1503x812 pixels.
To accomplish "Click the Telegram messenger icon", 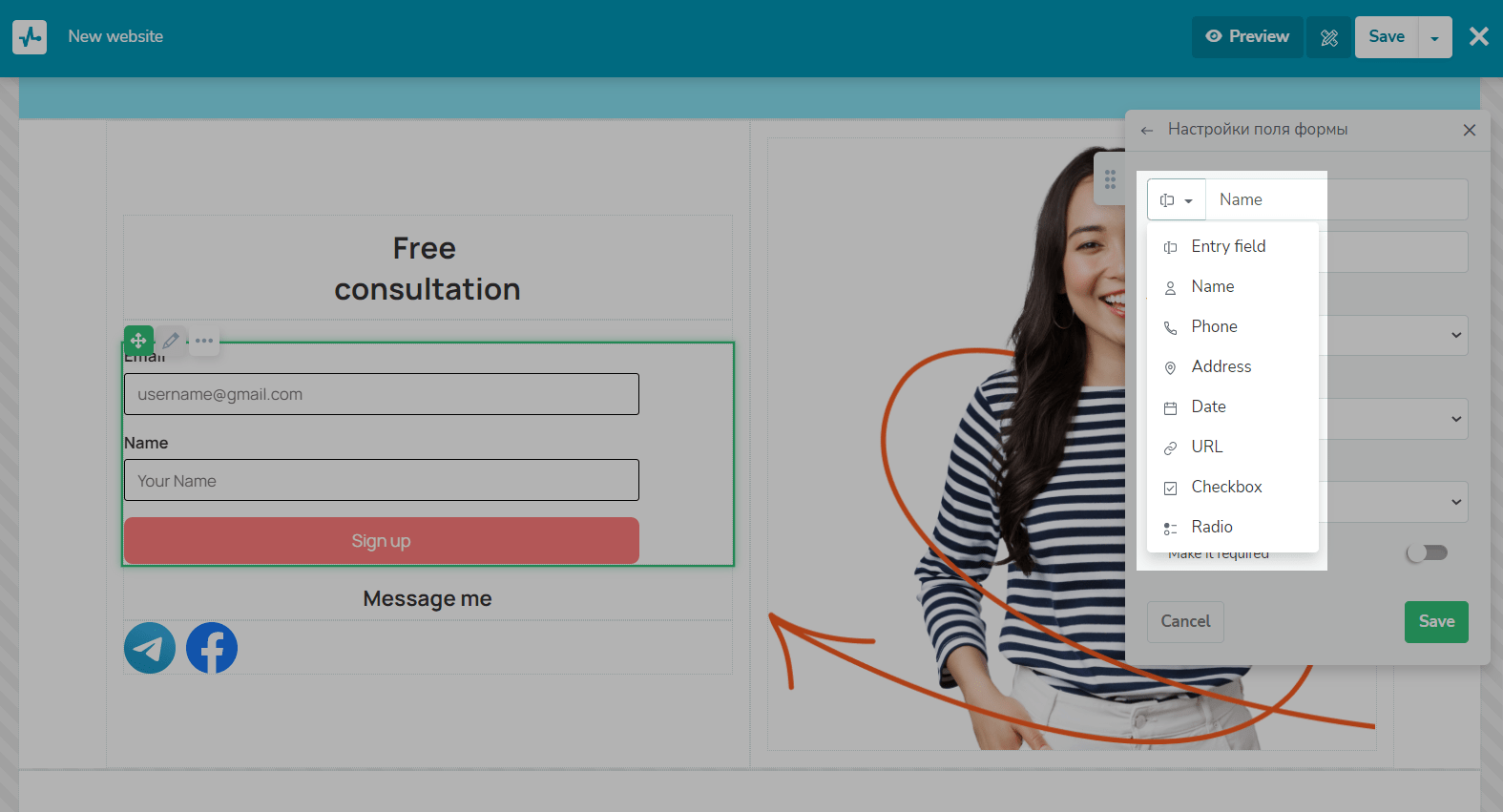I will tap(150, 648).
